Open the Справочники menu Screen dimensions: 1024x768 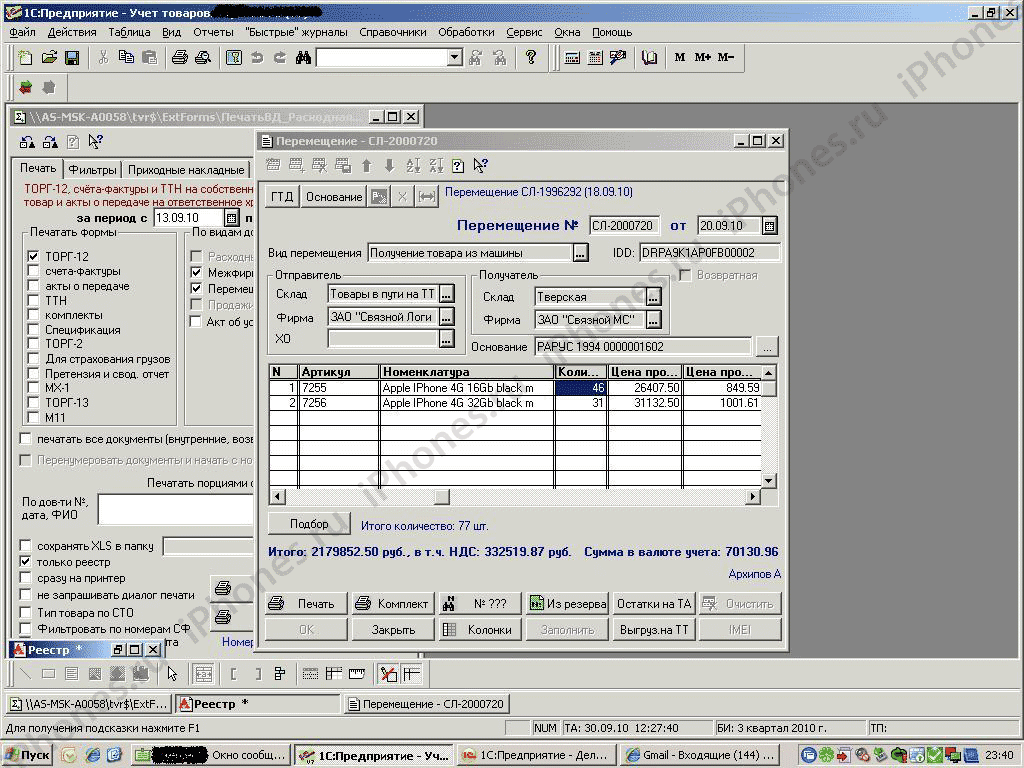(393, 32)
